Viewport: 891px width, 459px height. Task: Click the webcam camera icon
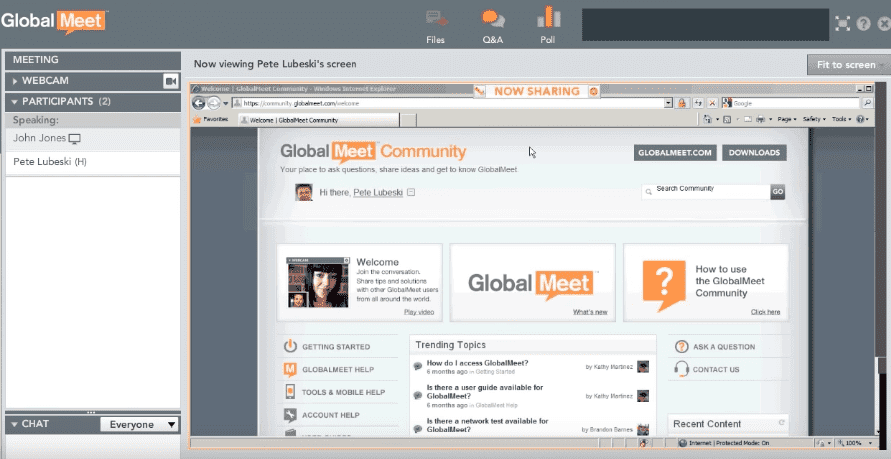[x=170, y=81]
